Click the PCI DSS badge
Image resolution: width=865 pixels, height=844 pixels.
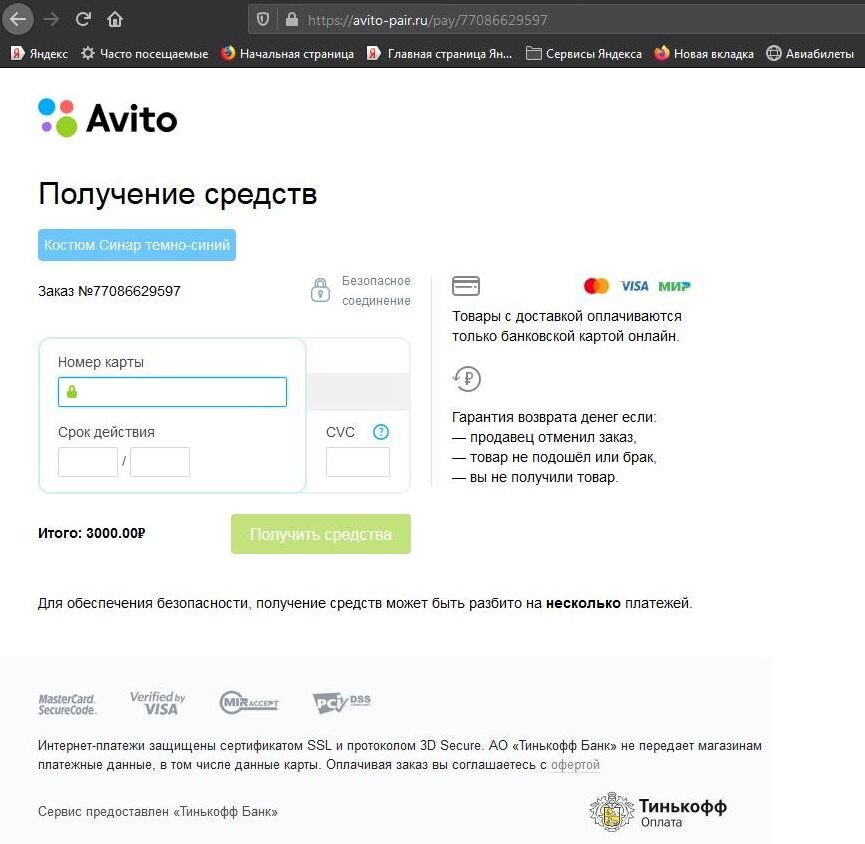[x=341, y=702]
